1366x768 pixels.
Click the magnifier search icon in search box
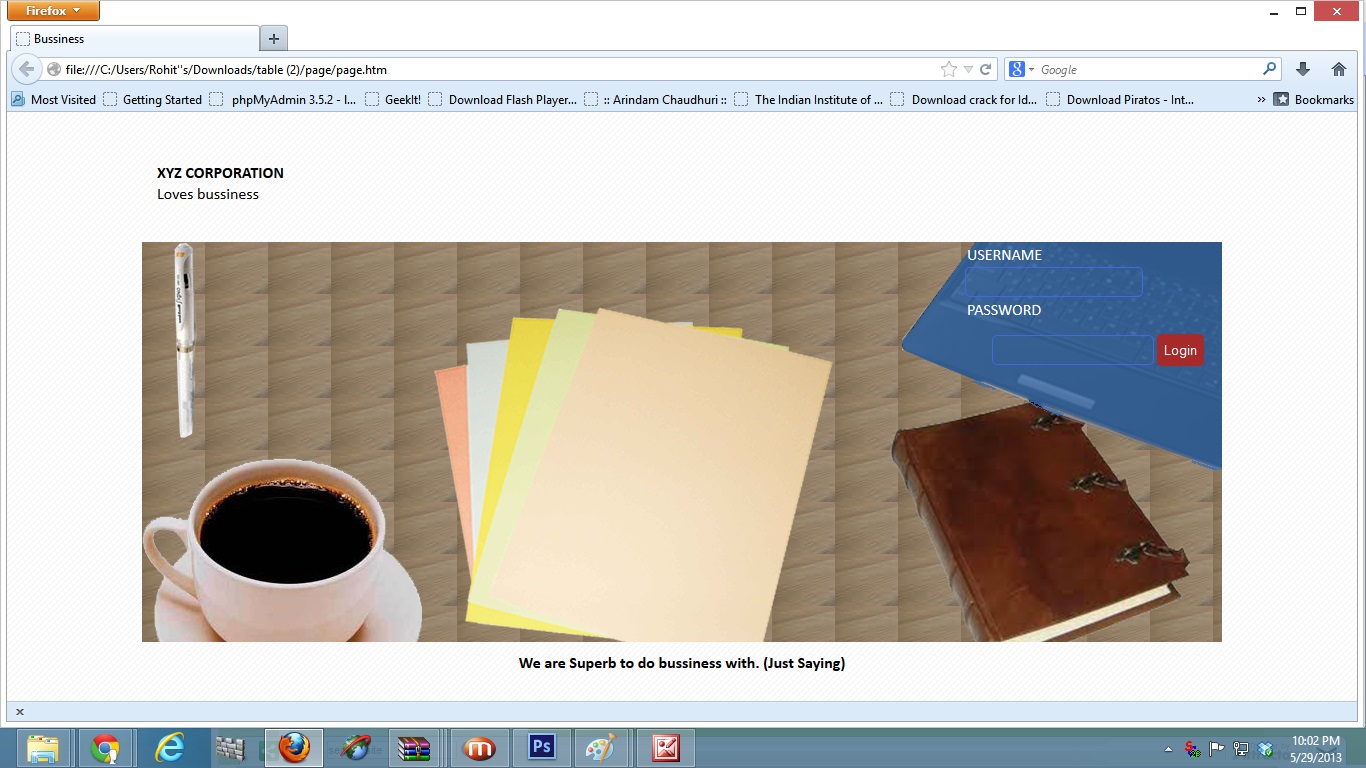click(x=1269, y=69)
